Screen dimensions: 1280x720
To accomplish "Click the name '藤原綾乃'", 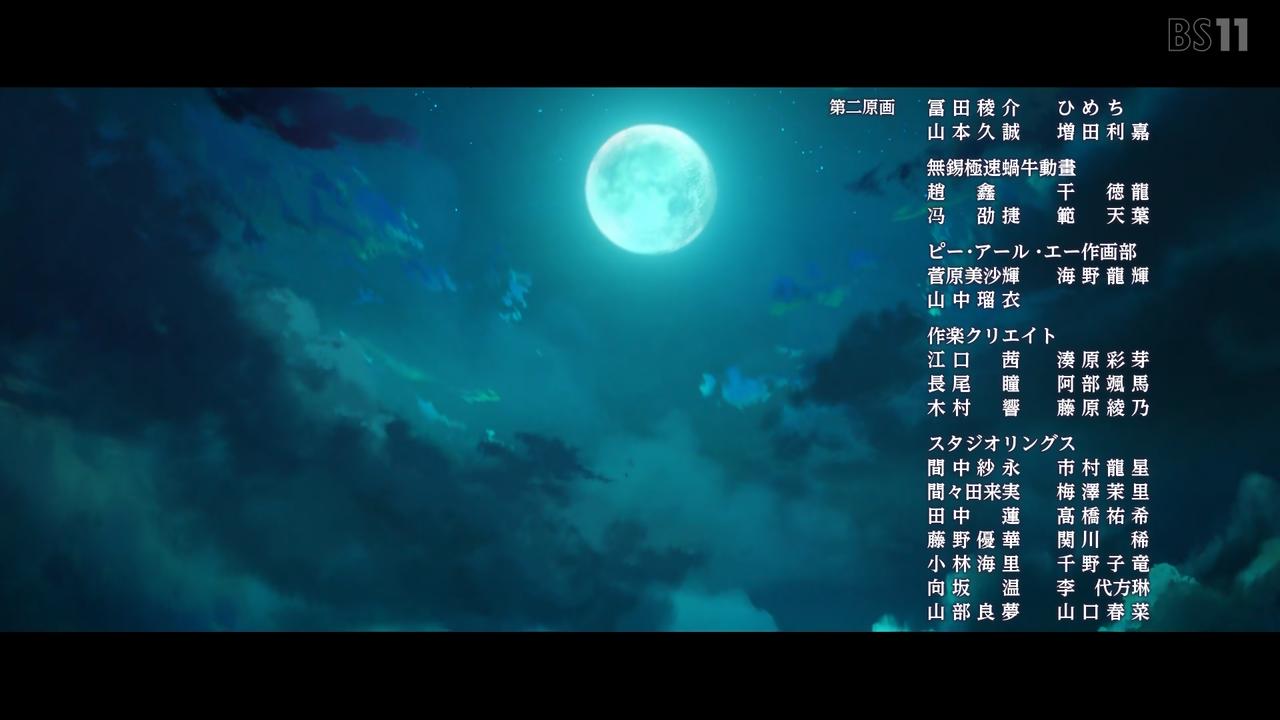I will click(1103, 408).
